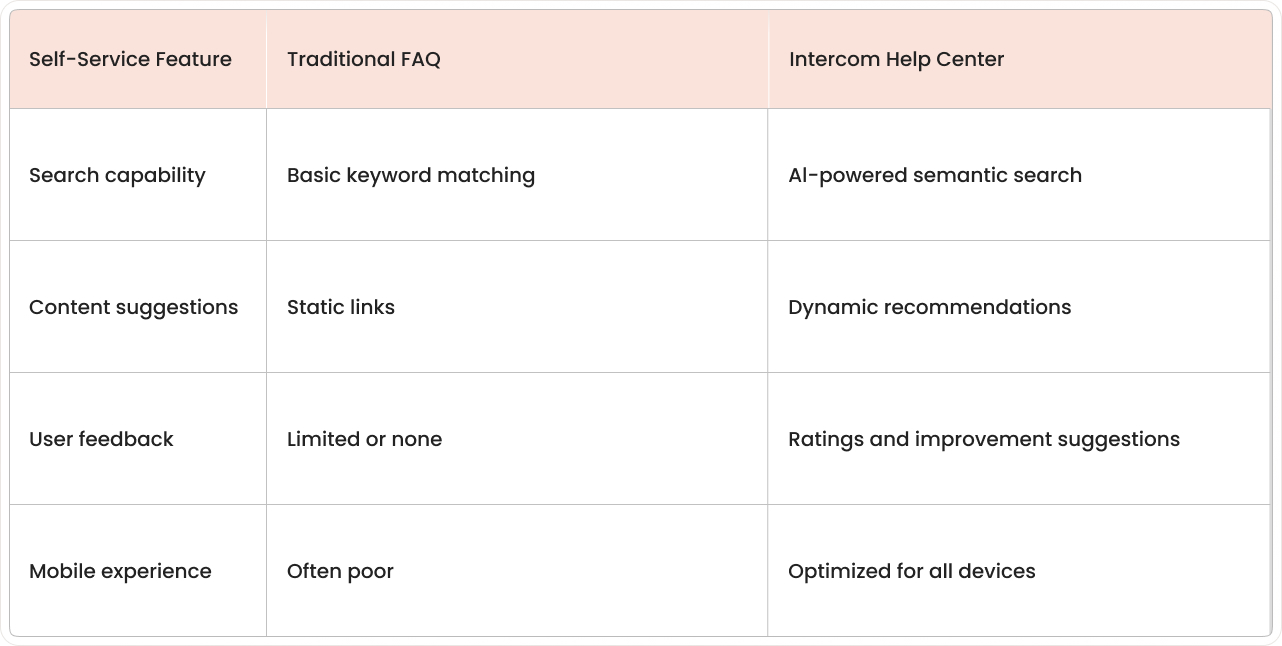Select the Search capability row label
This screenshot has width=1282, height=646.
[x=138, y=175]
